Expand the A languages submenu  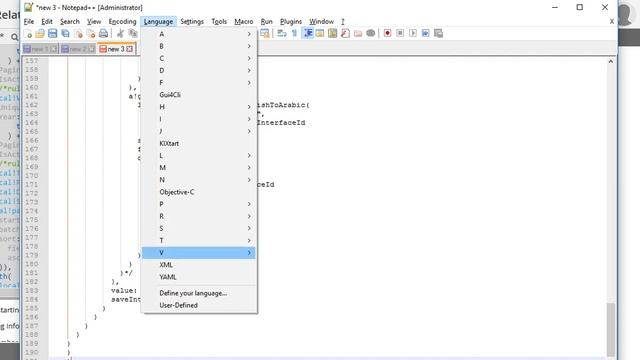(199, 34)
